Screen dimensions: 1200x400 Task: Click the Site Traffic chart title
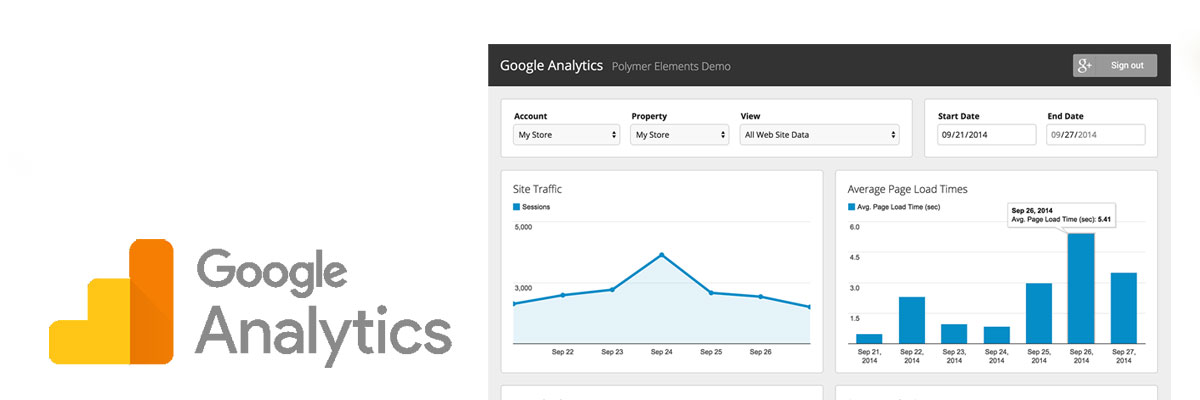pos(538,188)
